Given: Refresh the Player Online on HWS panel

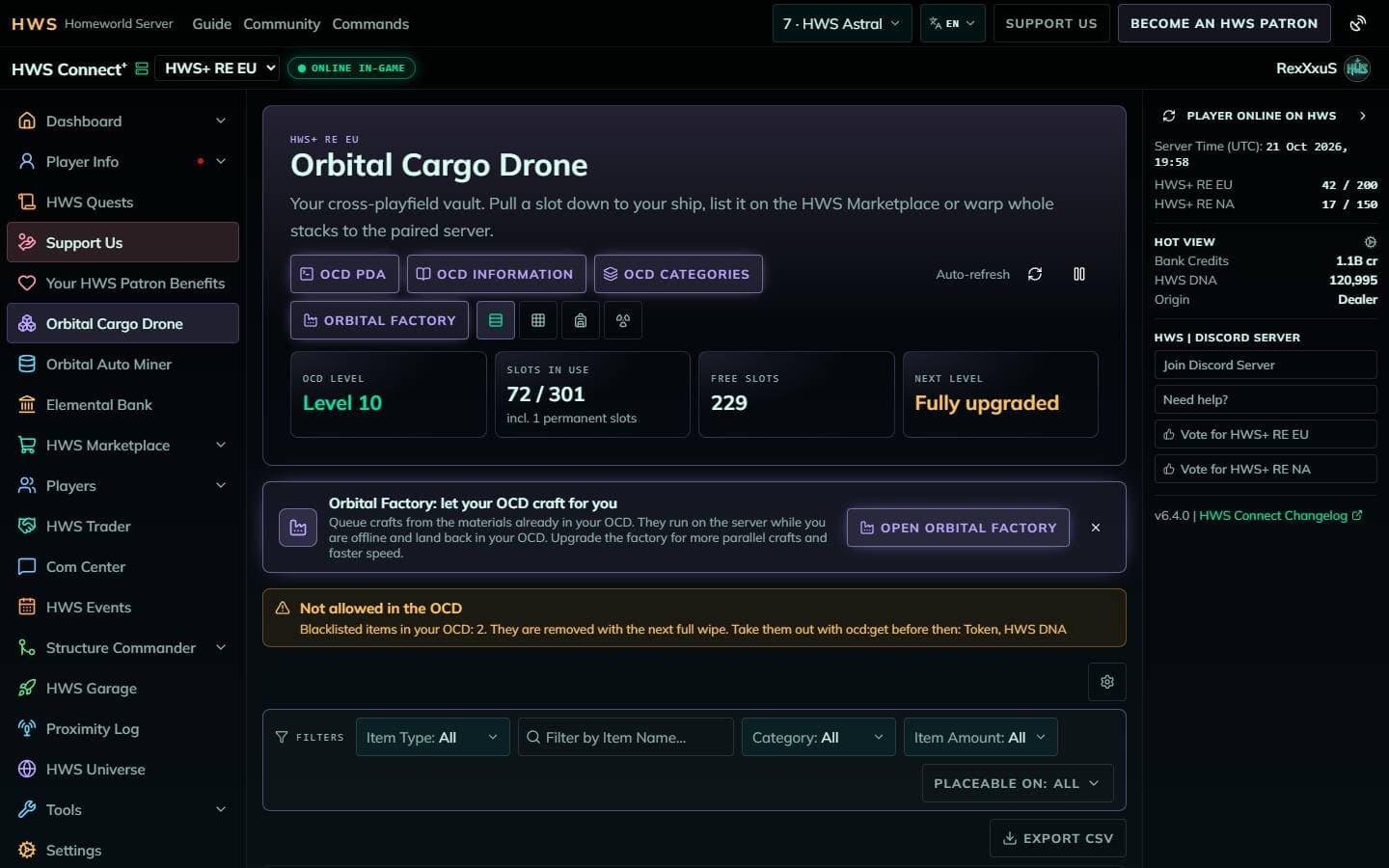Looking at the screenshot, I should tap(1169, 116).
